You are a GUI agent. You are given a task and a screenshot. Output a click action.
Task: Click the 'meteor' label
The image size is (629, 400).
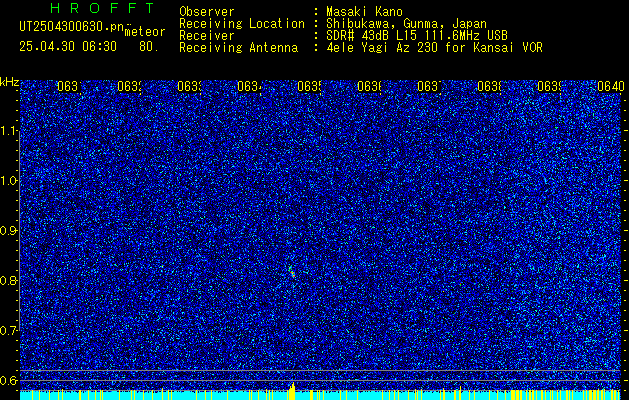pos(145,32)
